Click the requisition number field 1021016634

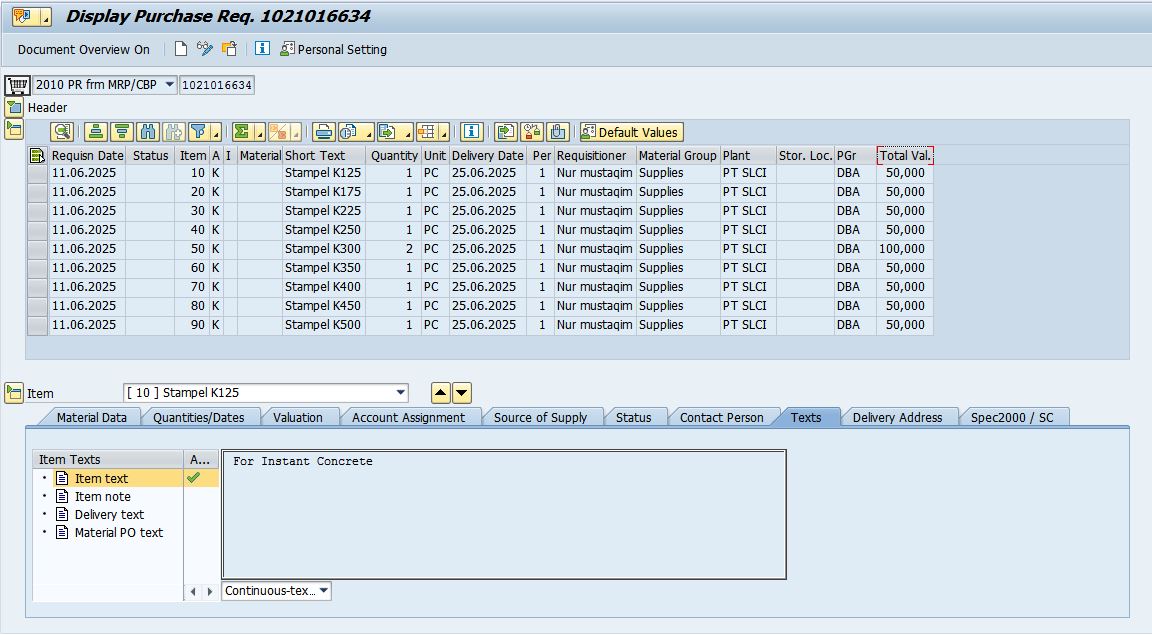pyautogui.click(x=217, y=85)
